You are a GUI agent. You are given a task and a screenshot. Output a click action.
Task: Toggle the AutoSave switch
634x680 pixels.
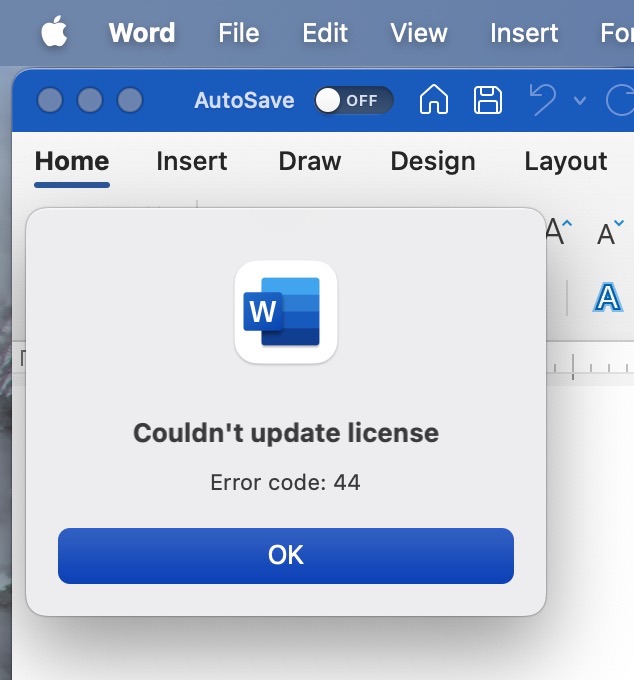(354, 100)
